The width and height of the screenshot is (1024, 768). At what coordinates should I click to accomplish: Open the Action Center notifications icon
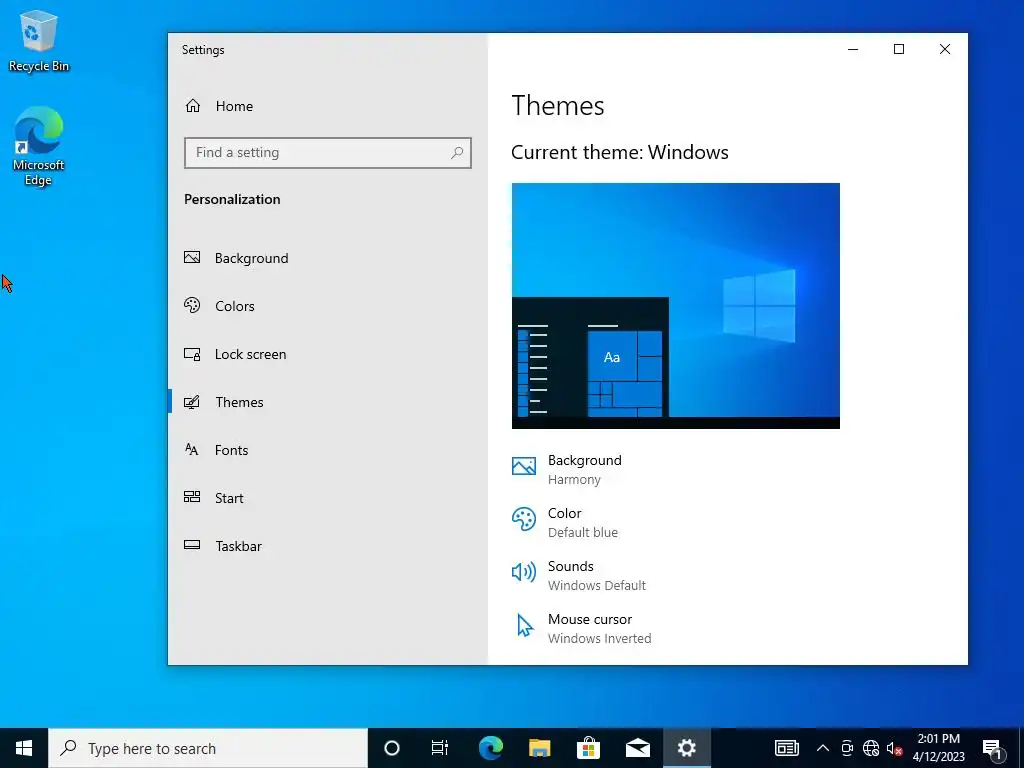click(x=993, y=748)
